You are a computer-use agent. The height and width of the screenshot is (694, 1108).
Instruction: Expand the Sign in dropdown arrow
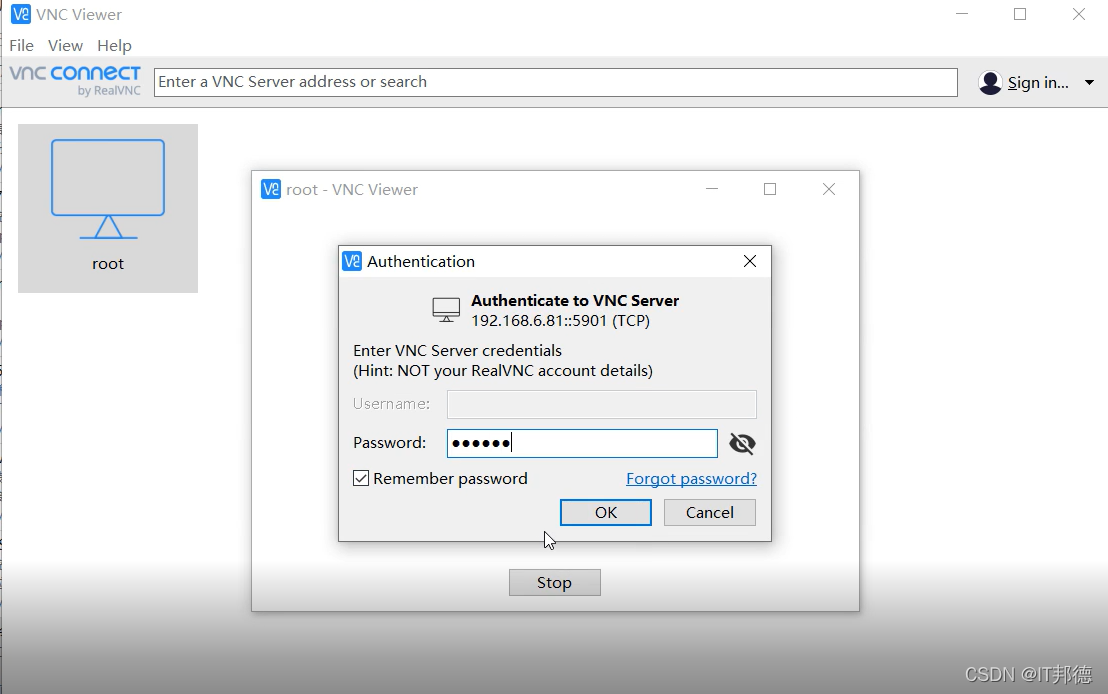pyautogui.click(x=1089, y=83)
